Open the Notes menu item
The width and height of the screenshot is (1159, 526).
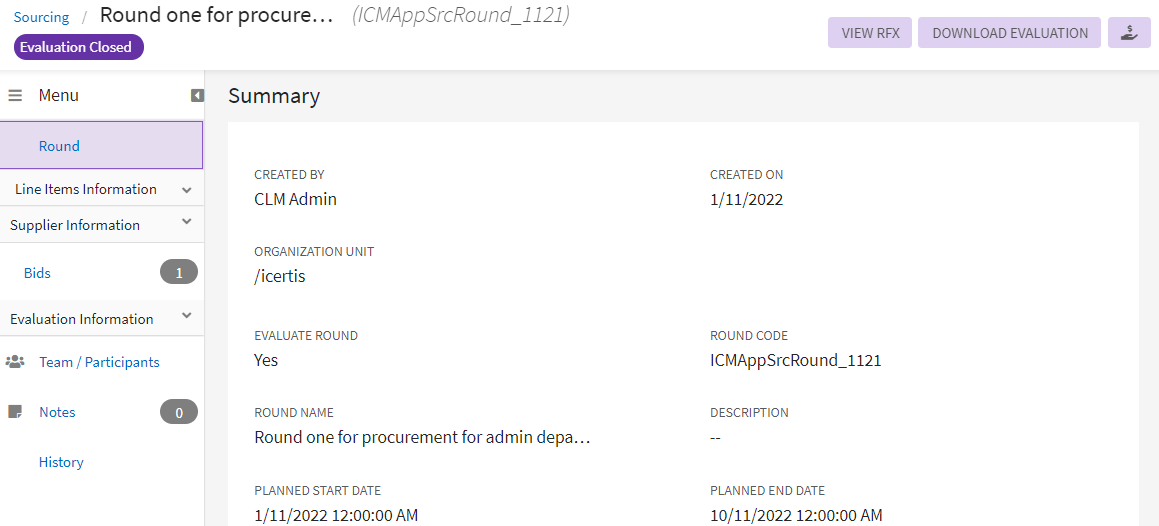[x=57, y=412]
